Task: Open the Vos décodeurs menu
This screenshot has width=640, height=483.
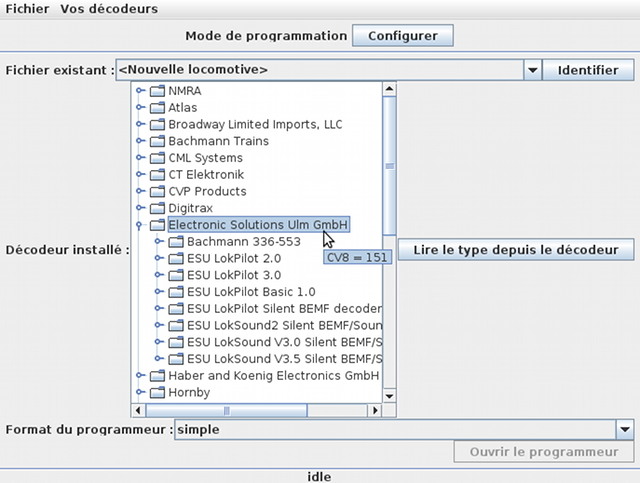Action: click(x=109, y=9)
